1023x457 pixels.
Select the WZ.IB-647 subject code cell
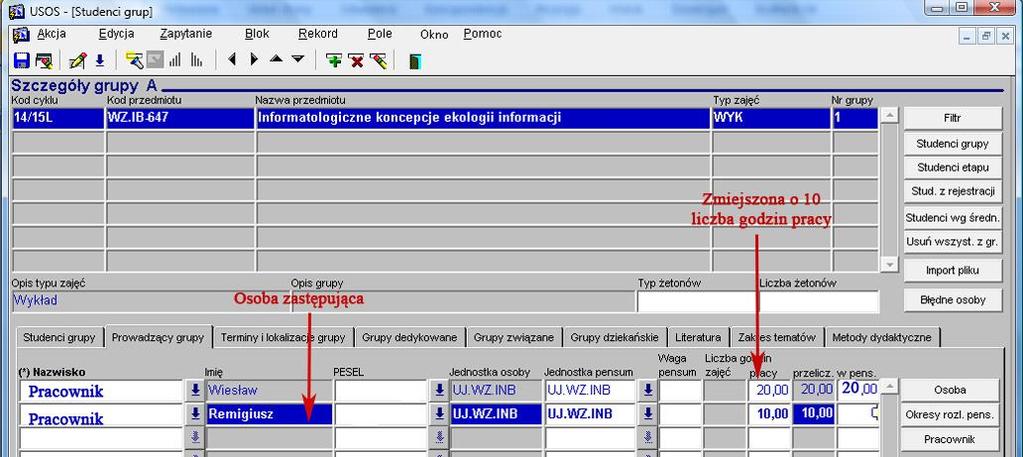coord(180,118)
